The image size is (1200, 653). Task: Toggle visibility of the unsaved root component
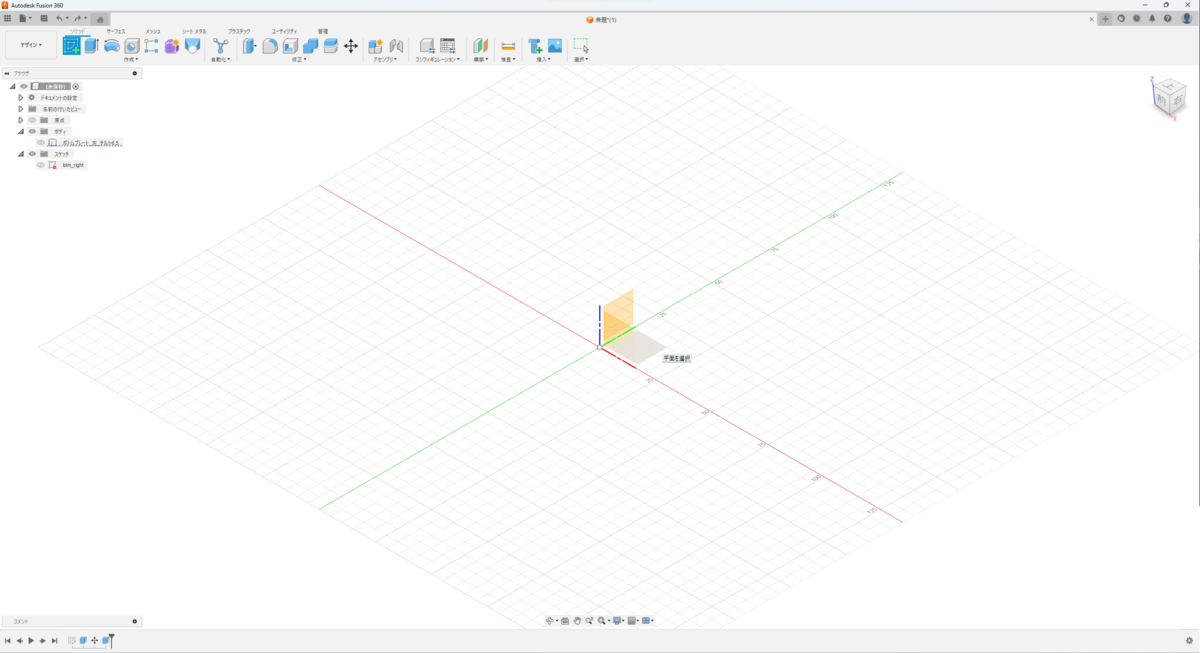tap(24, 86)
